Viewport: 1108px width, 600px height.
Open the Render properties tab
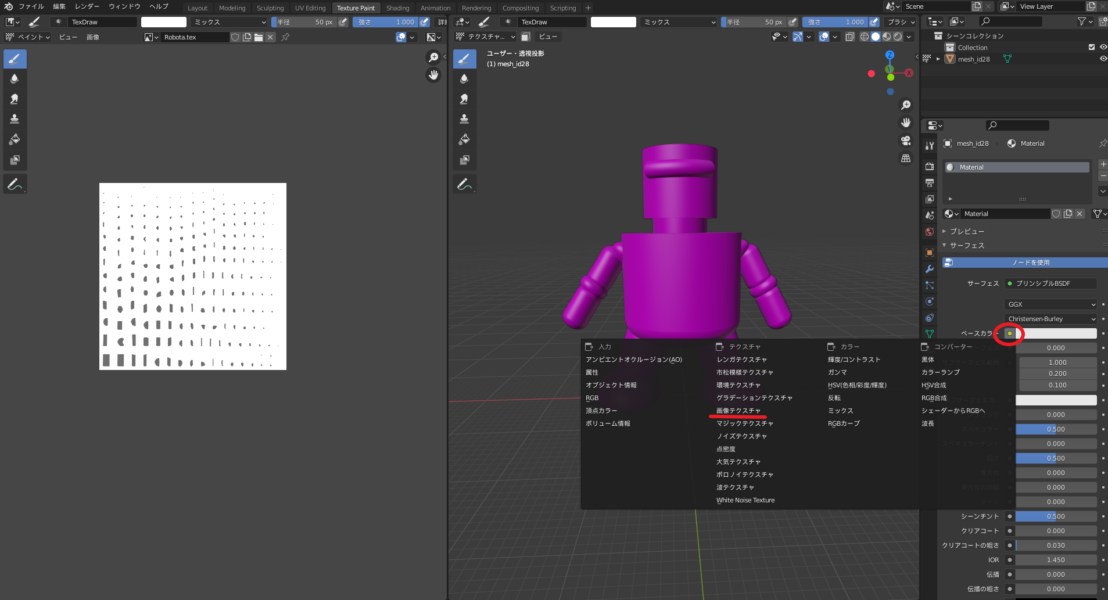(929, 167)
